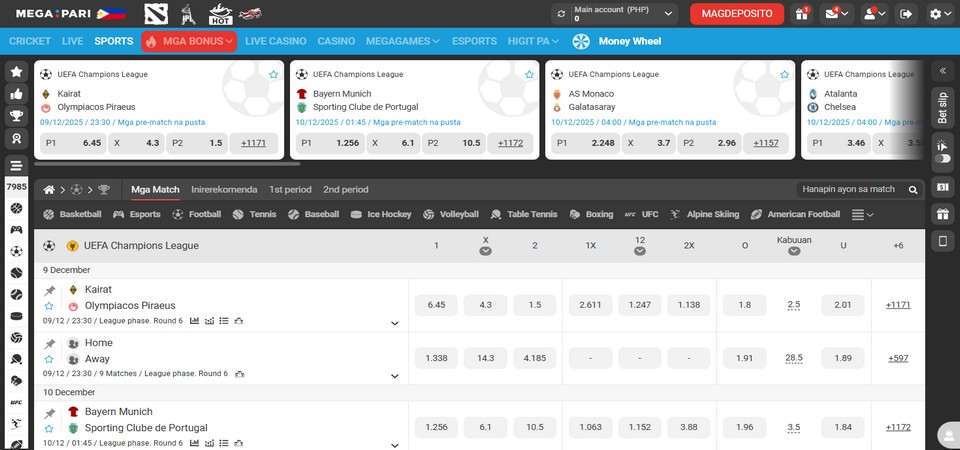The height and width of the screenshot is (450, 960).
Task: Open dropdown under the X column header
Action: tap(486, 251)
